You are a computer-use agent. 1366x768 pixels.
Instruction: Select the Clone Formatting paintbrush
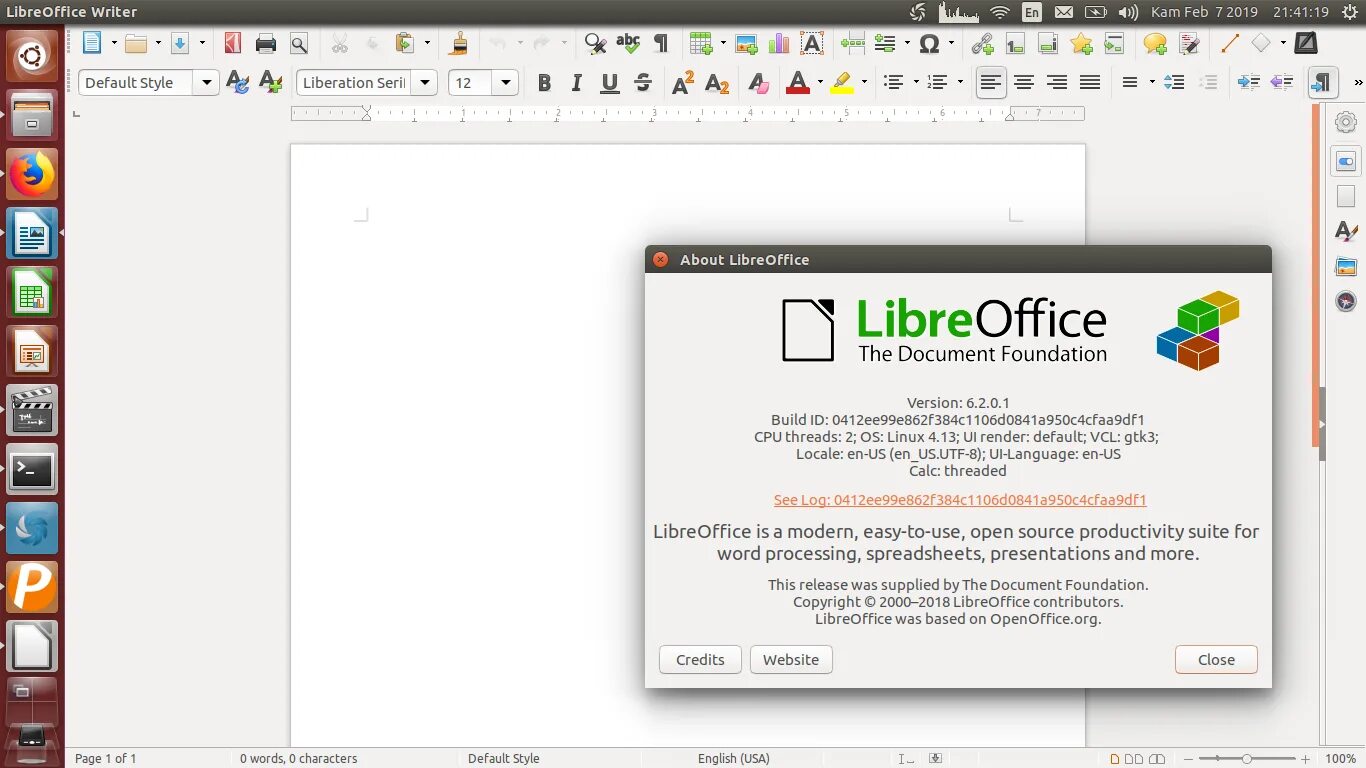point(459,43)
